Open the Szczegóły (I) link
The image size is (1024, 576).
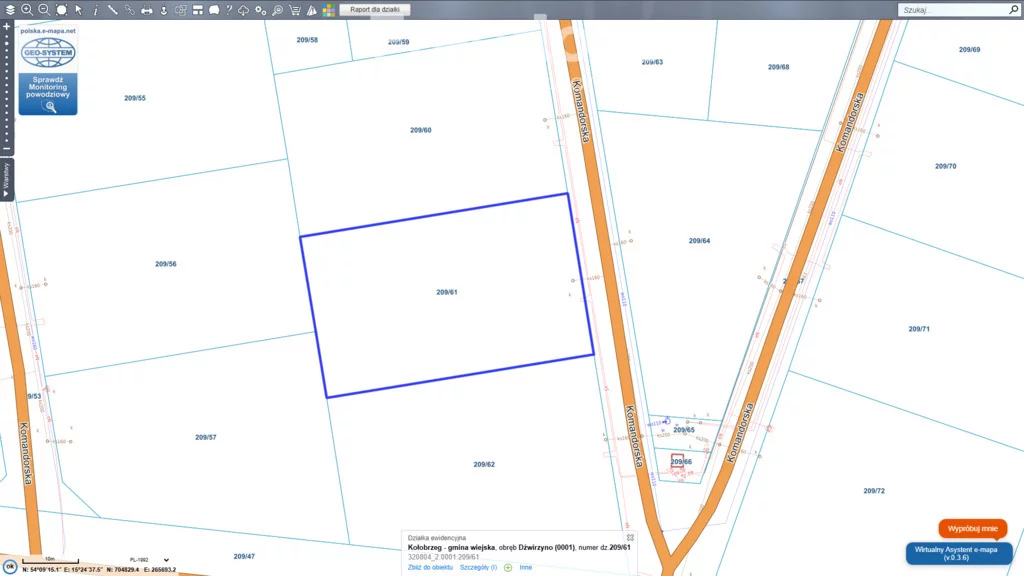click(478, 567)
